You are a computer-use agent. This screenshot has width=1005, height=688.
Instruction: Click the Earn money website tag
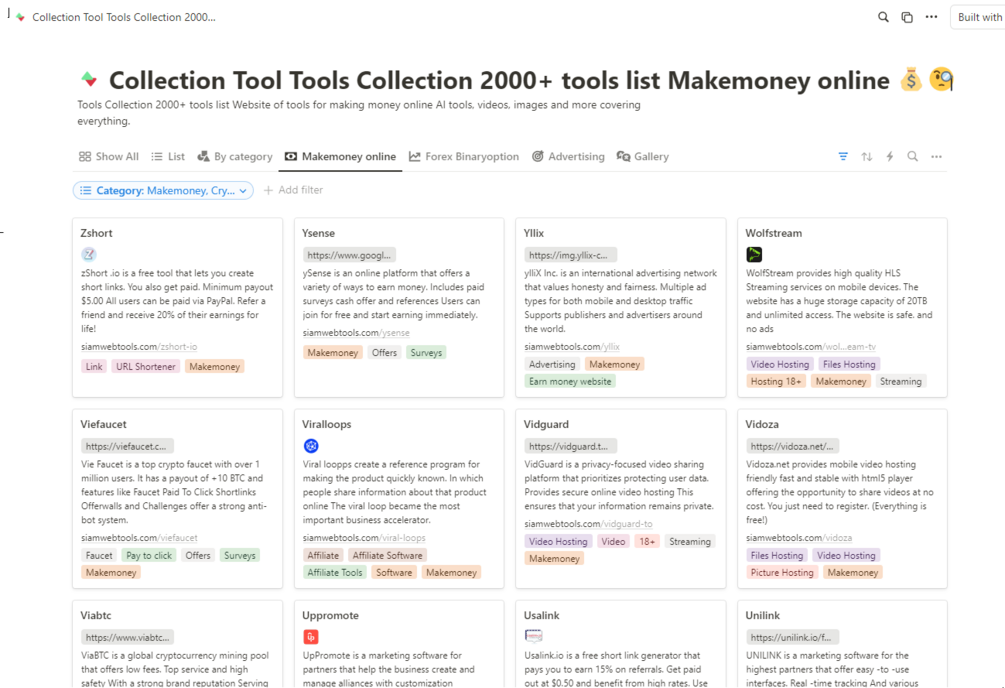point(570,382)
